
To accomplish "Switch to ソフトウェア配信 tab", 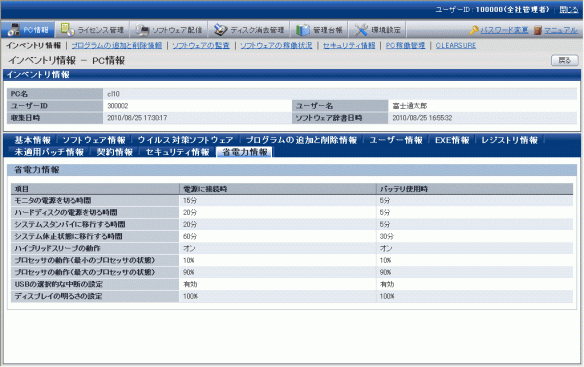I will pyautogui.click(x=169, y=29).
